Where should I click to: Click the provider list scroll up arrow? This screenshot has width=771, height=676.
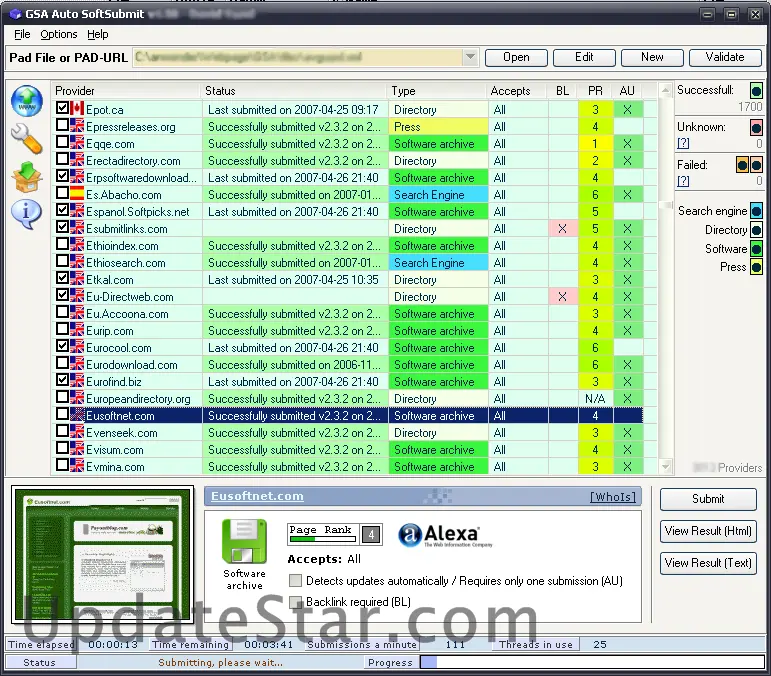point(665,90)
